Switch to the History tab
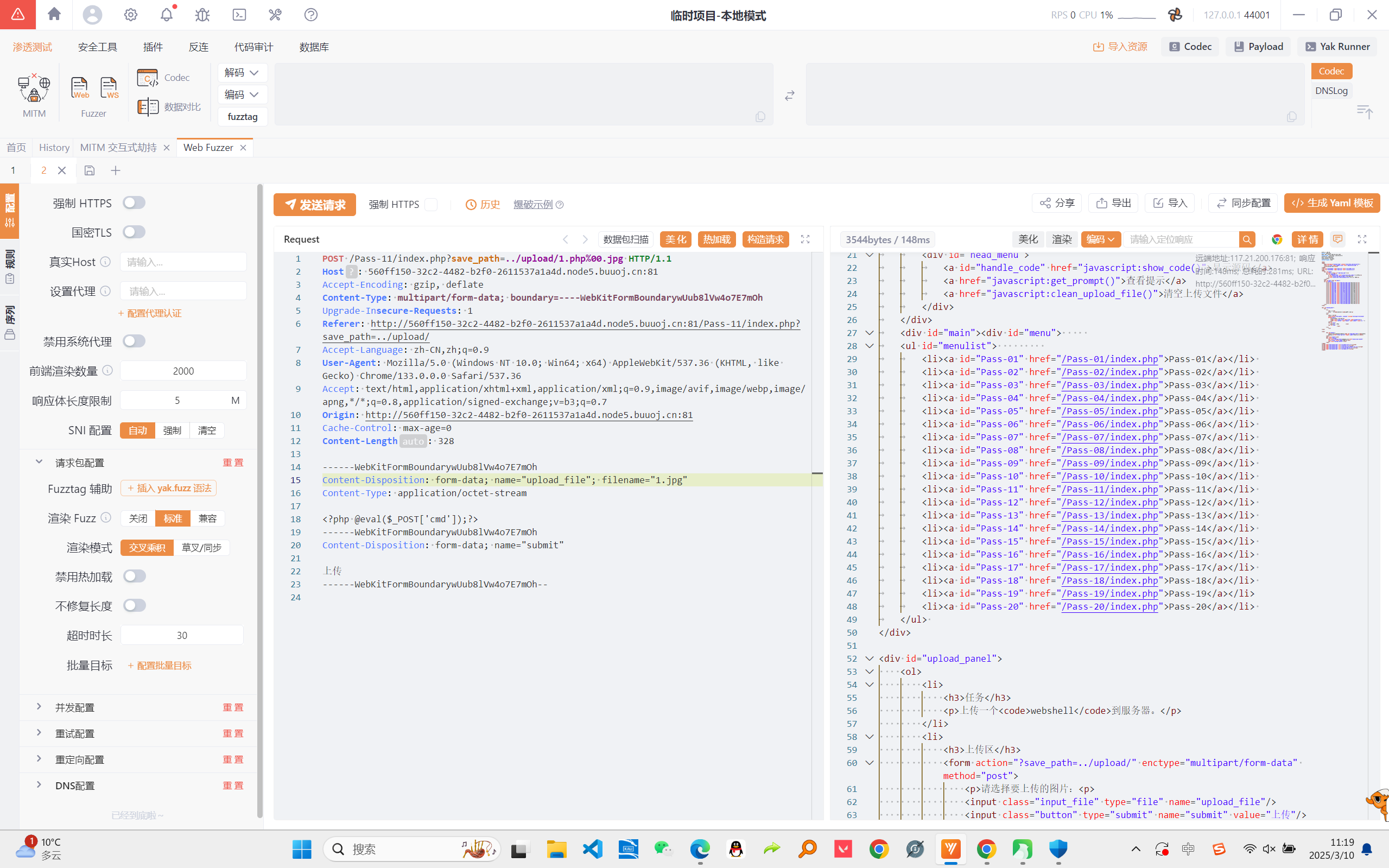The width and height of the screenshot is (1389, 868). pyautogui.click(x=54, y=148)
